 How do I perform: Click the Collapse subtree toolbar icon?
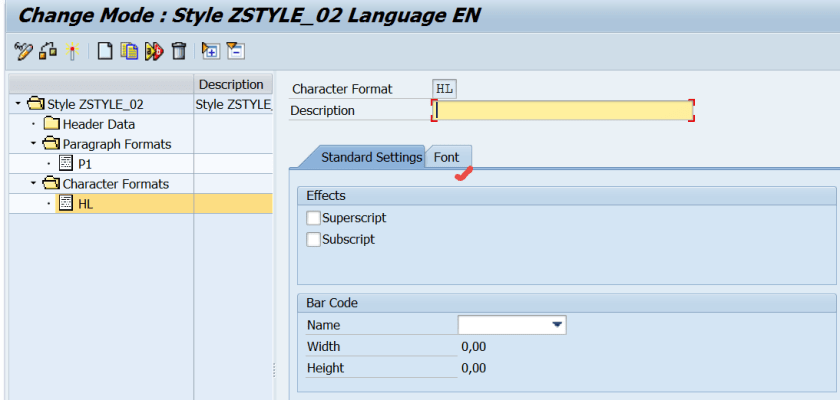(235, 51)
